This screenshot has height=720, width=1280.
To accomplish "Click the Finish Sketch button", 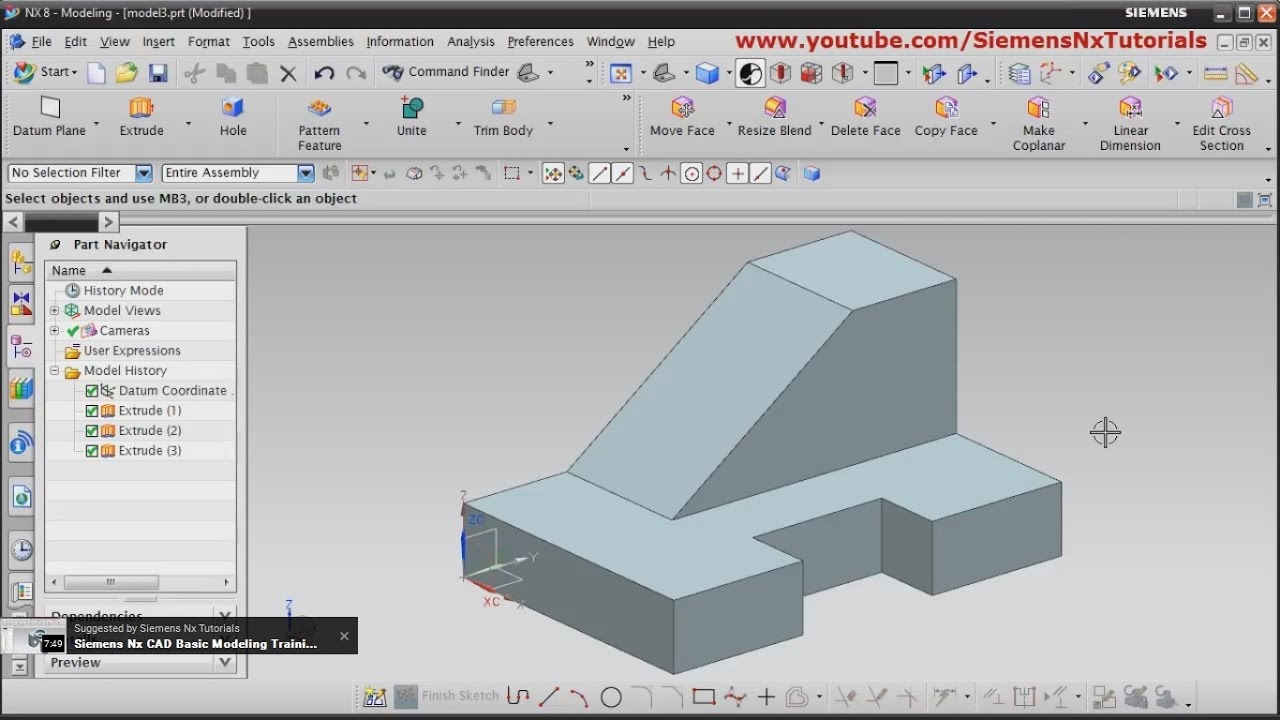I will (x=446, y=696).
